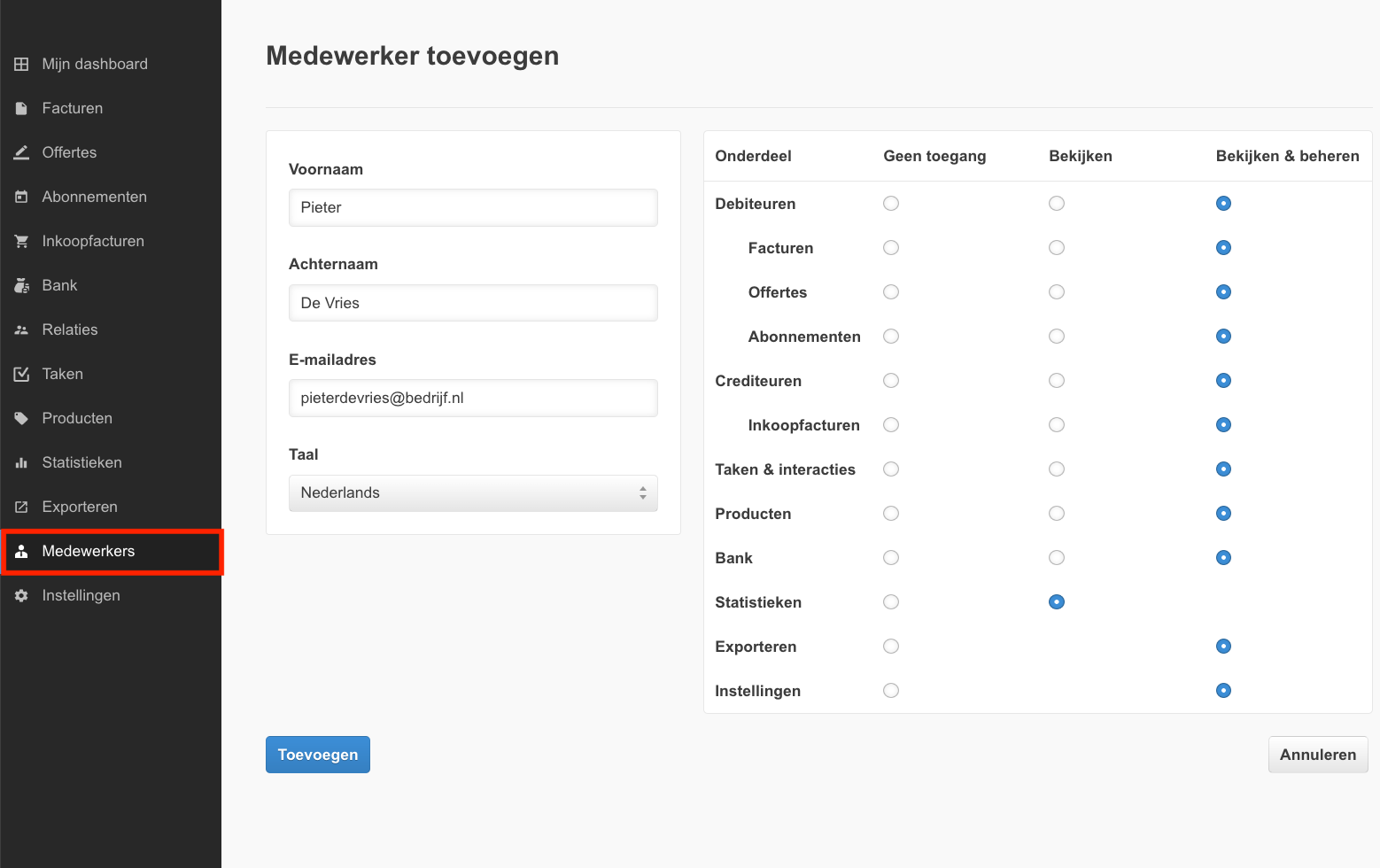The image size is (1380, 868).
Task: Select the Inkoopfacturen shopping cart icon
Action: 21,240
